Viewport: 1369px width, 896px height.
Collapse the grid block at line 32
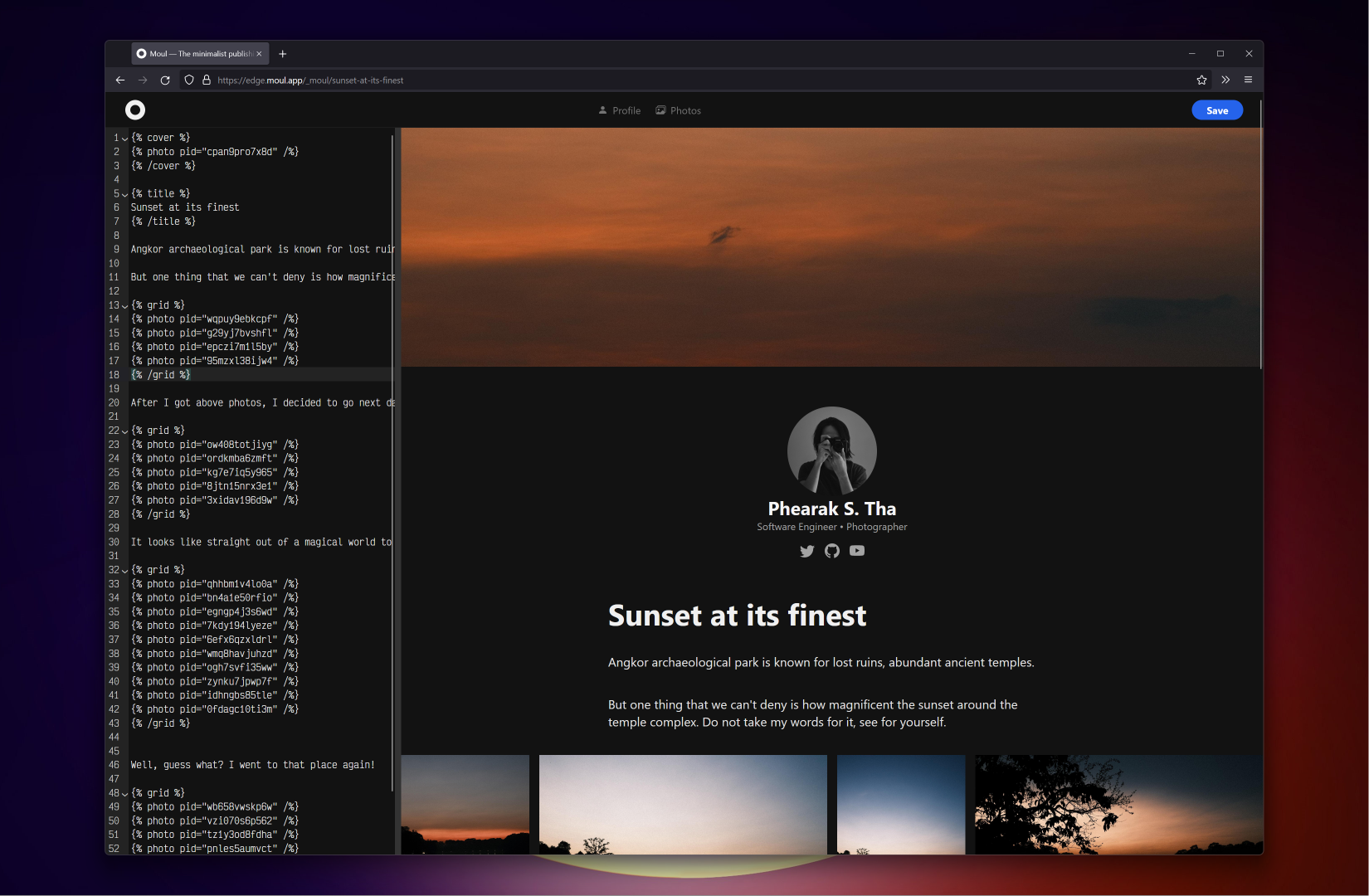coord(125,571)
